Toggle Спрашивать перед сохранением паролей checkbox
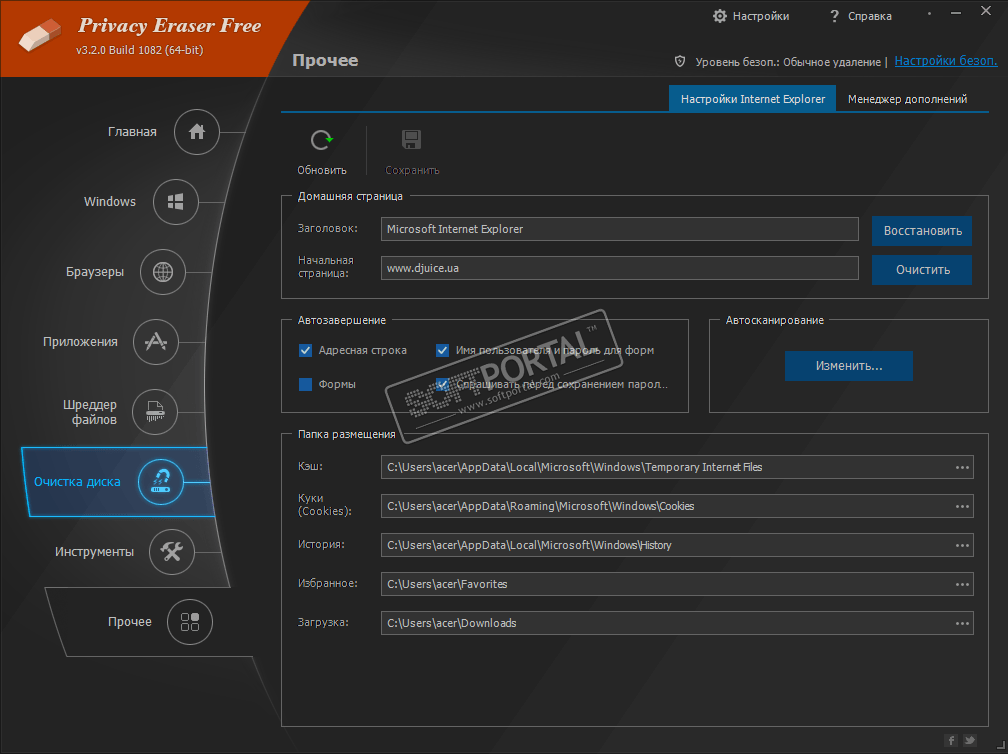This screenshot has height=754, width=1008. [x=442, y=384]
